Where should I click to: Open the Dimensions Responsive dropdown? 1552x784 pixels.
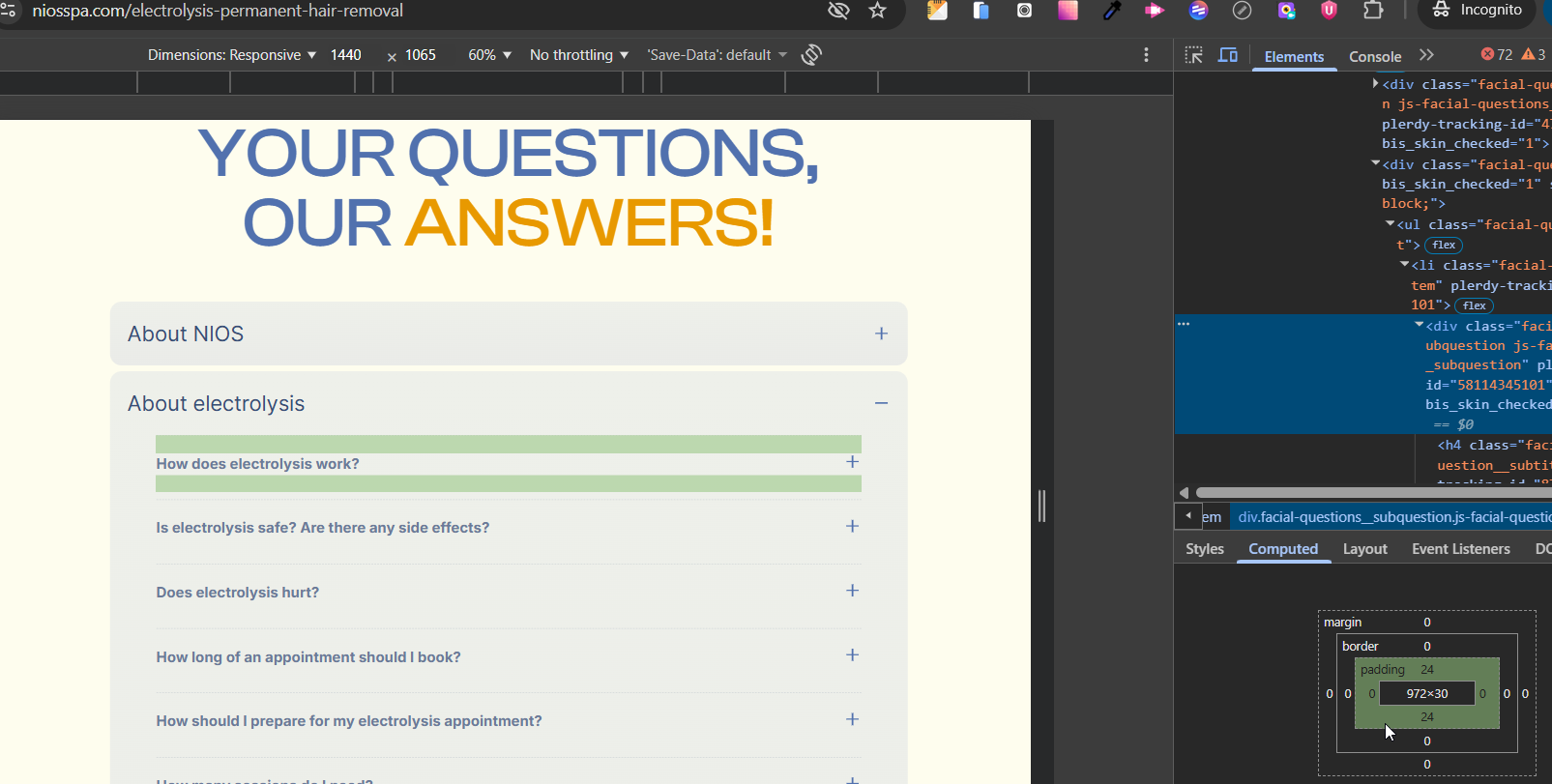pos(232,55)
